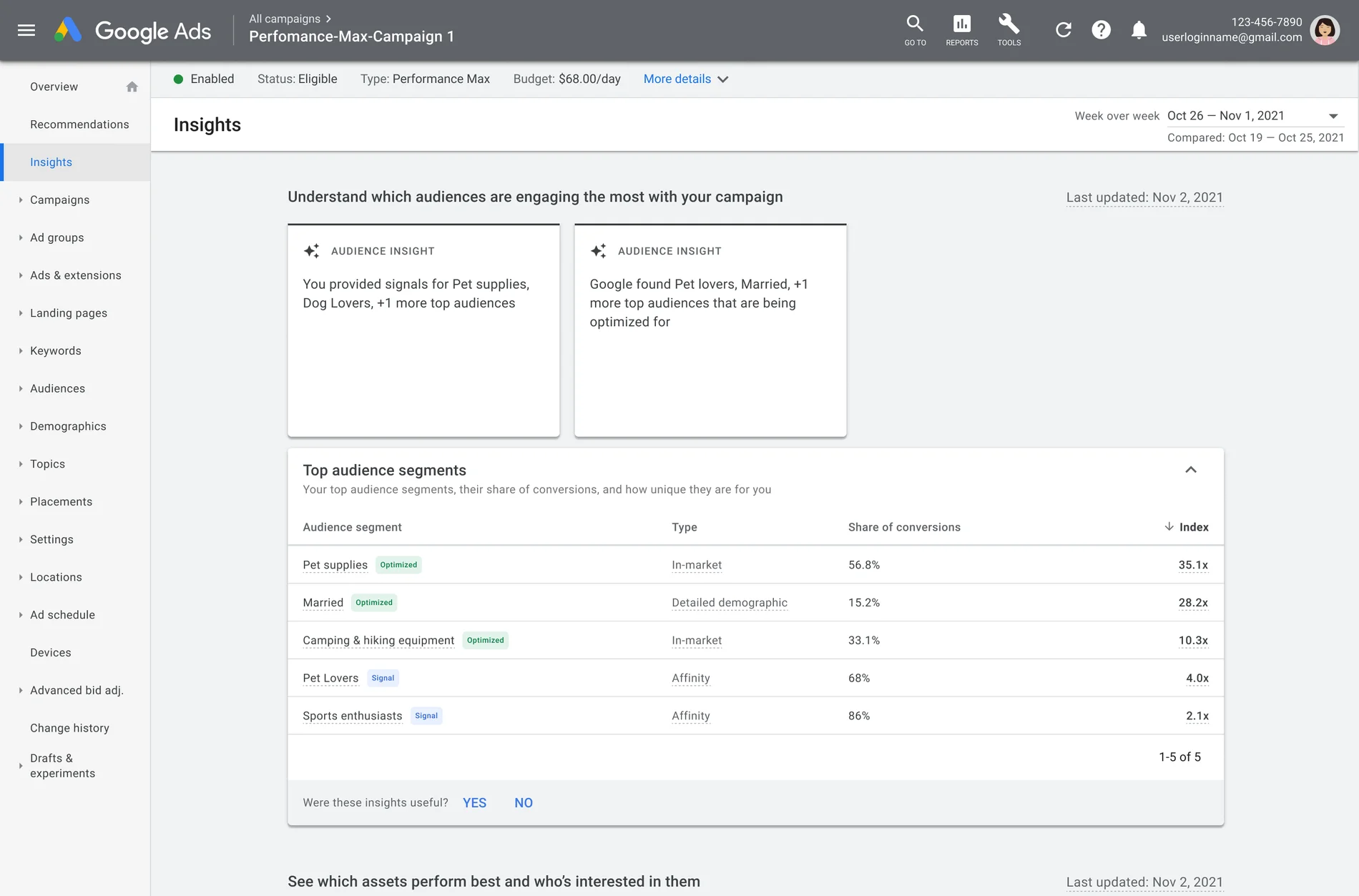Click sparkle icon on Google found insight card
The height and width of the screenshot is (896, 1359).
coord(598,251)
